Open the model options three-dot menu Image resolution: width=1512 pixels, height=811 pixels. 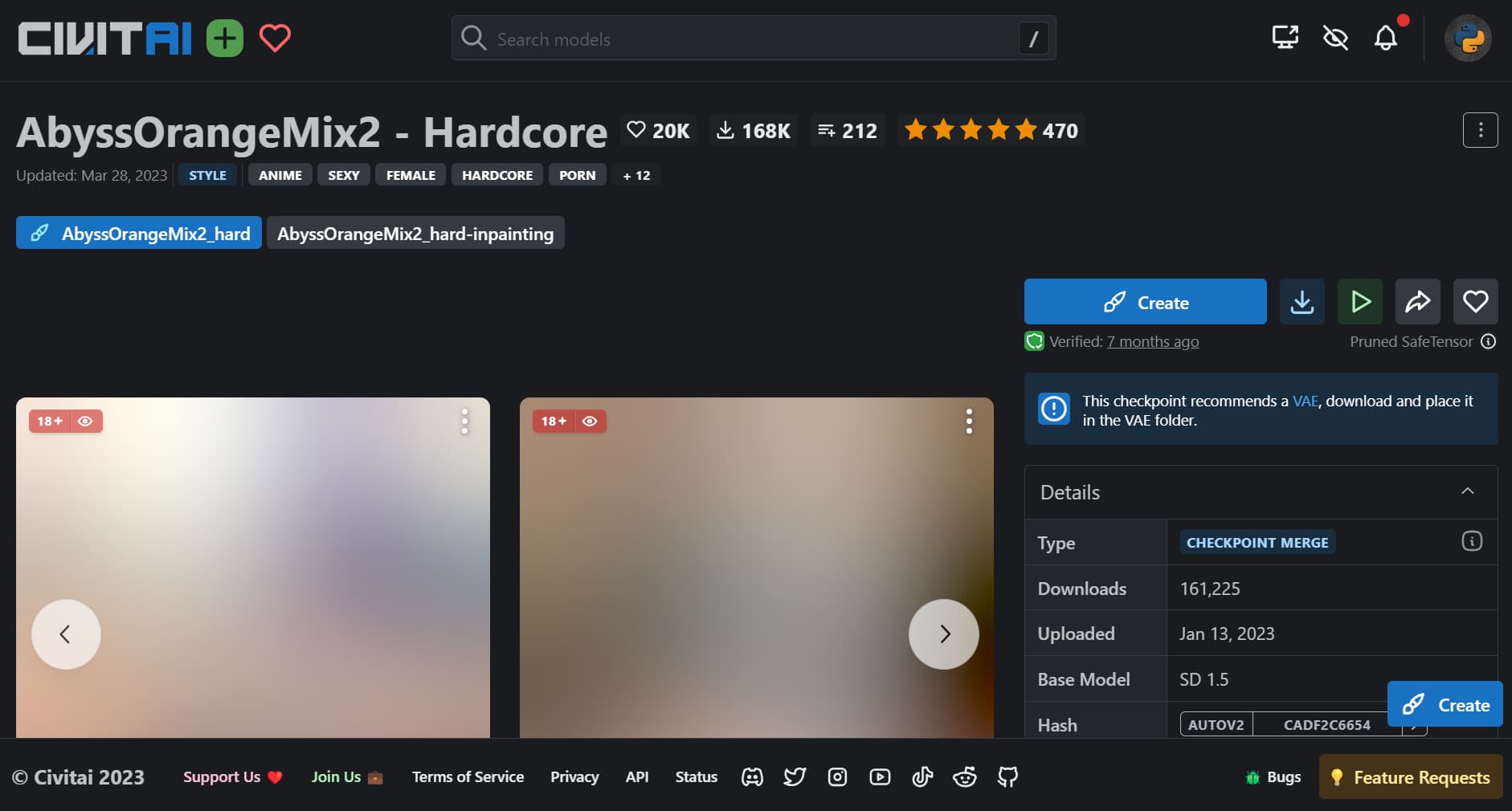click(1481, 130)
